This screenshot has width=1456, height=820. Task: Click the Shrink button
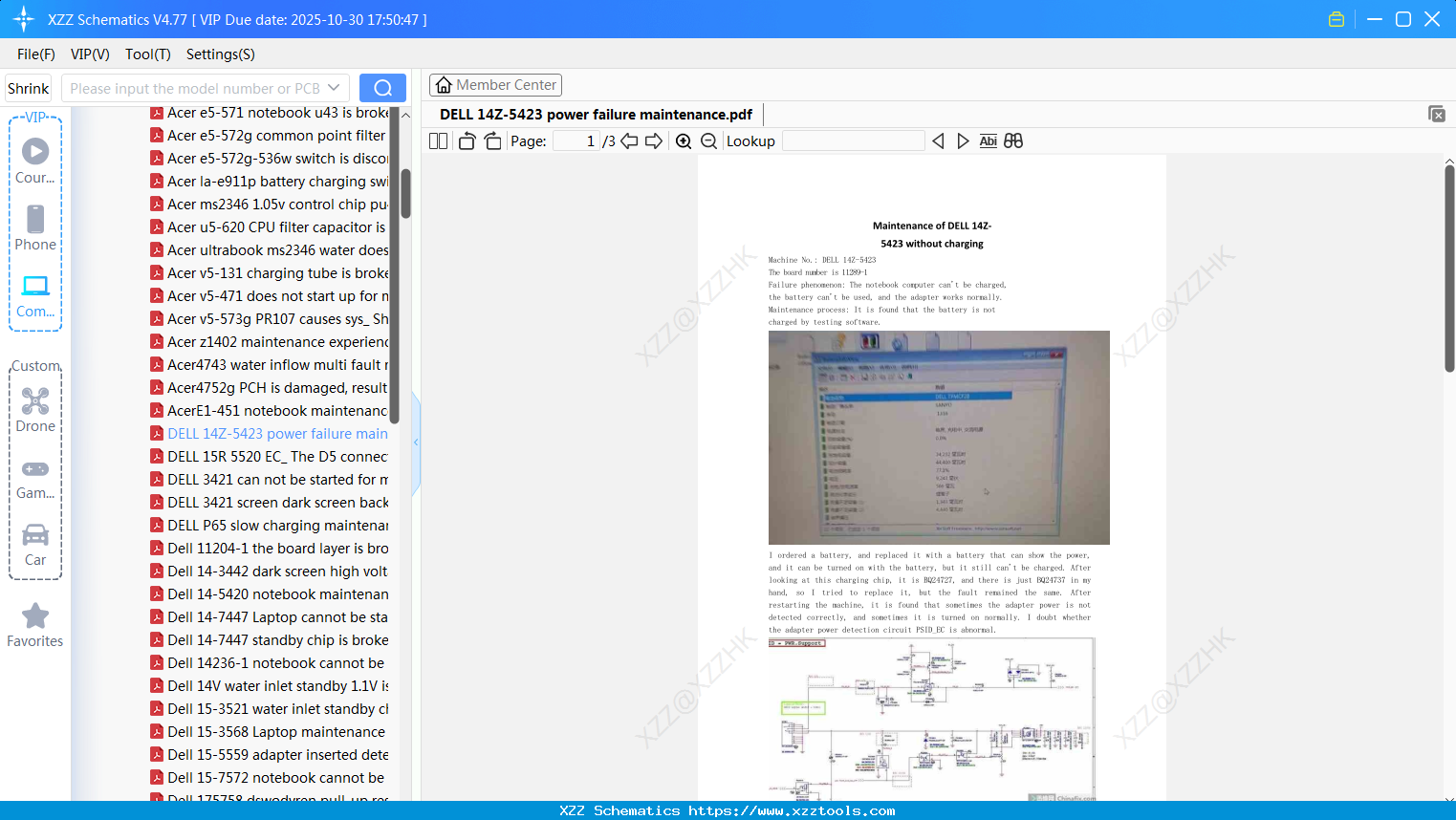[x=29, y=88]
